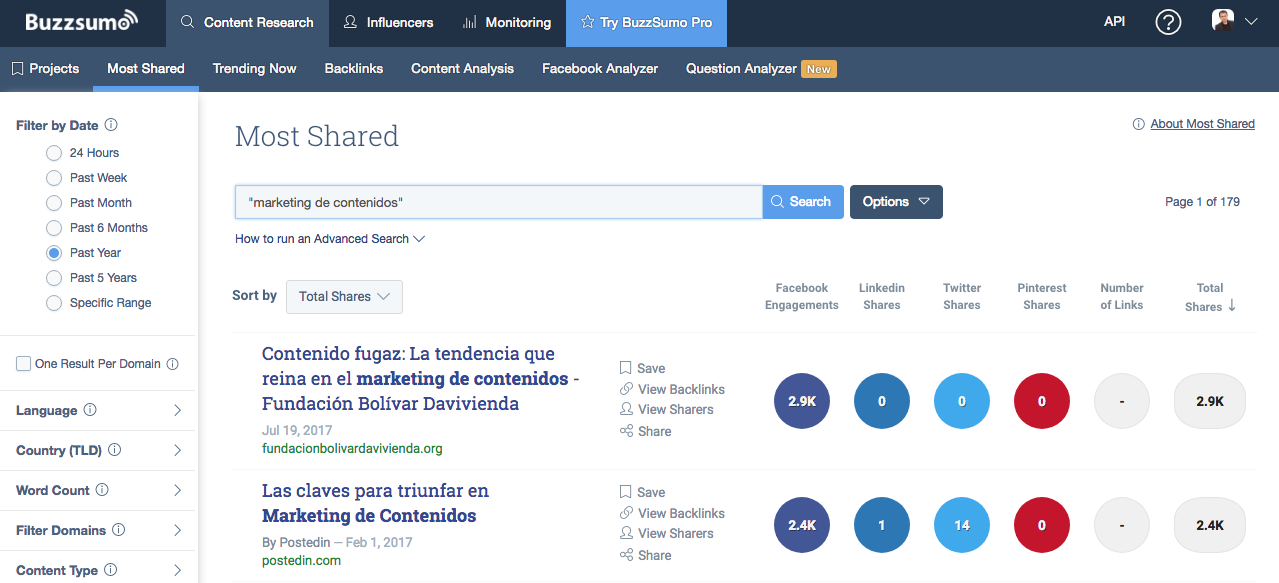Go to the Projects tab

tap(46, 69)
